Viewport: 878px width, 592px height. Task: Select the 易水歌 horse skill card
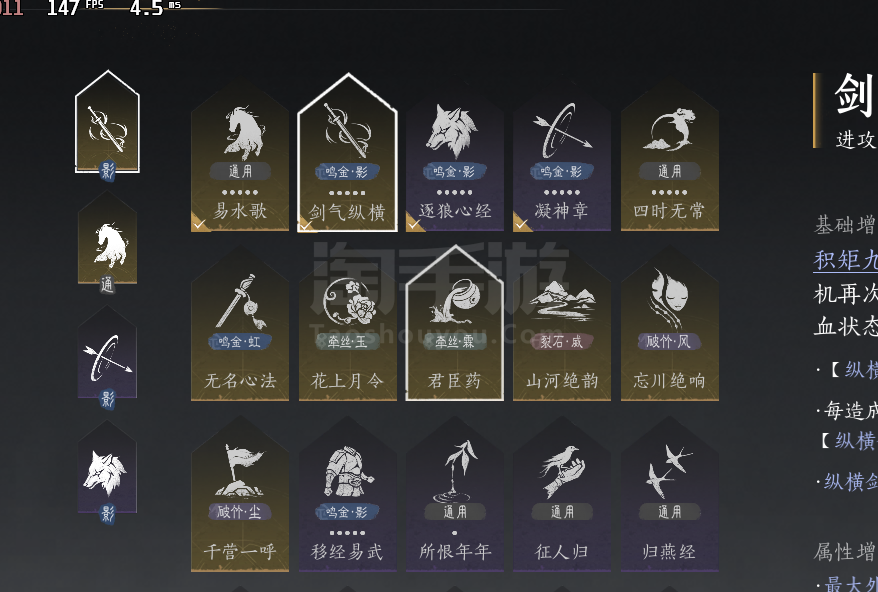[x=240, y=157]
